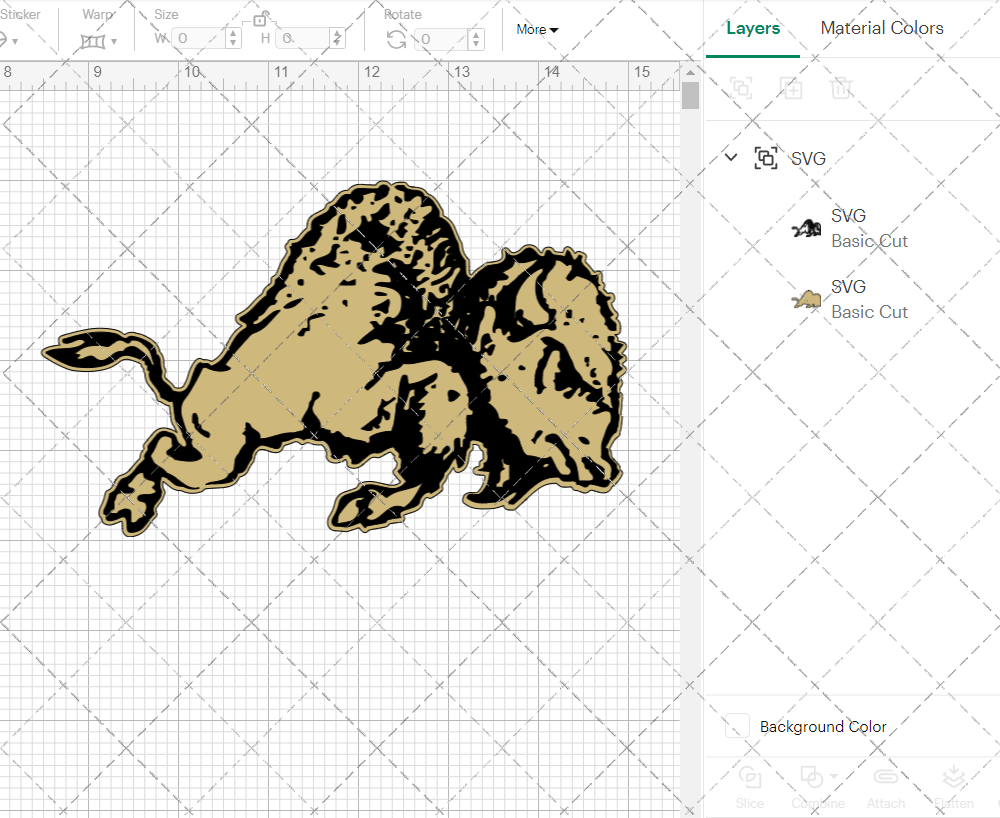Click the Rotate stepper arrows

pos(476,39)
